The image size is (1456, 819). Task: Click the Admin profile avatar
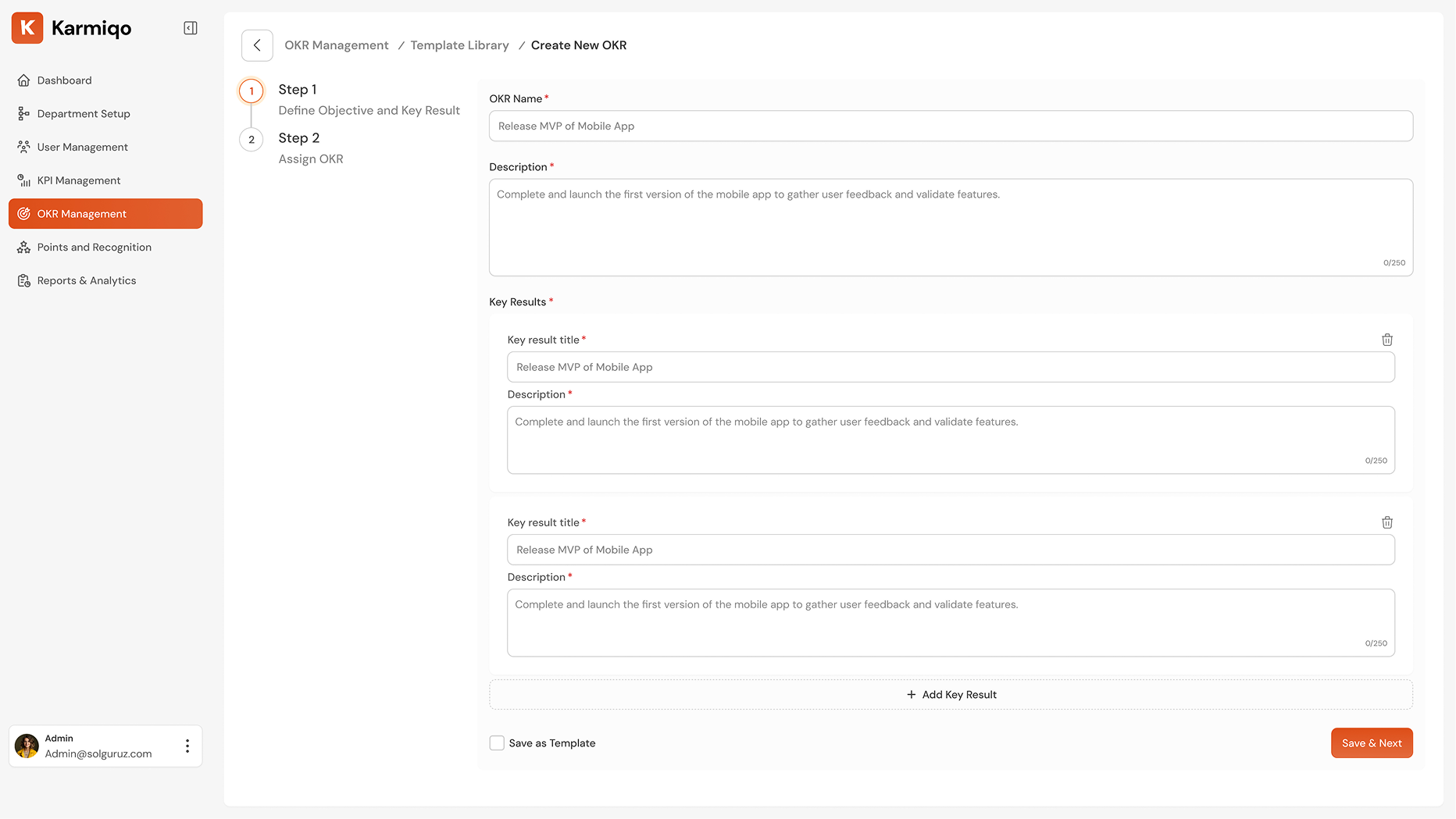[27, 746]
